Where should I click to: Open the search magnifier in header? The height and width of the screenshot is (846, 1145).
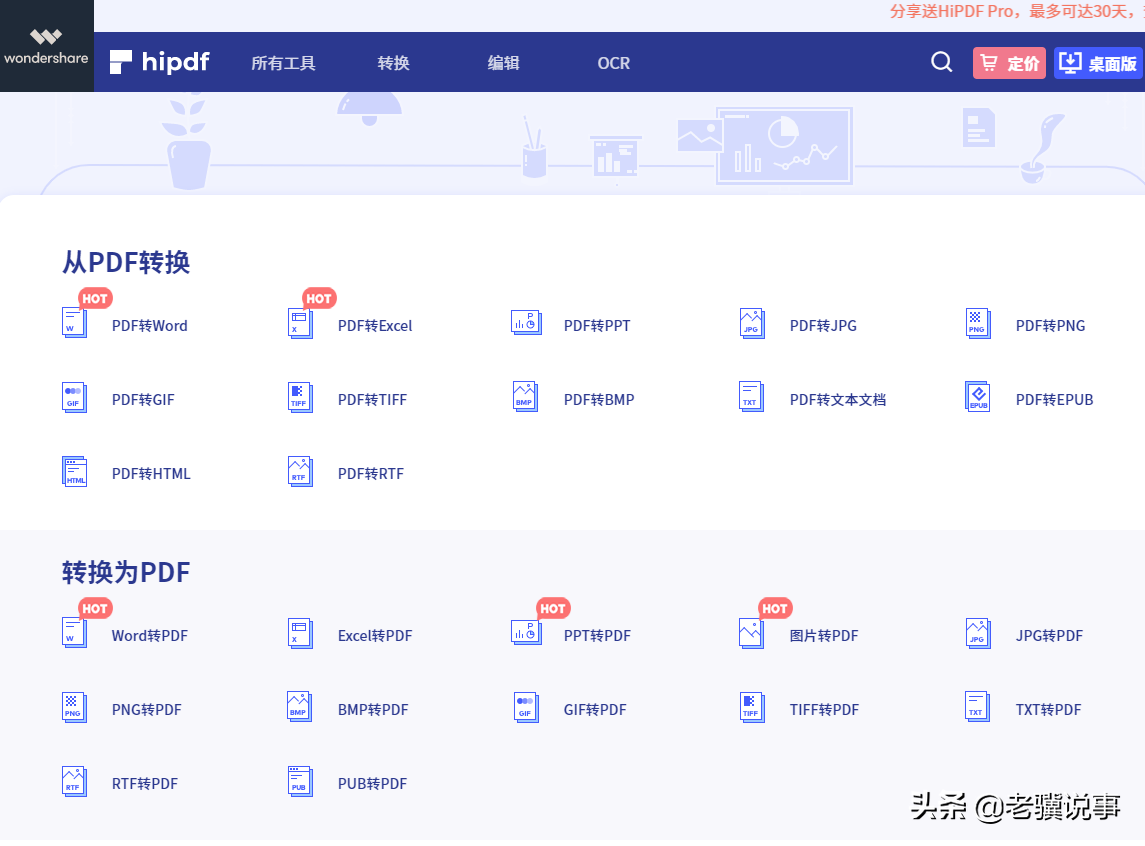[941, 63]
